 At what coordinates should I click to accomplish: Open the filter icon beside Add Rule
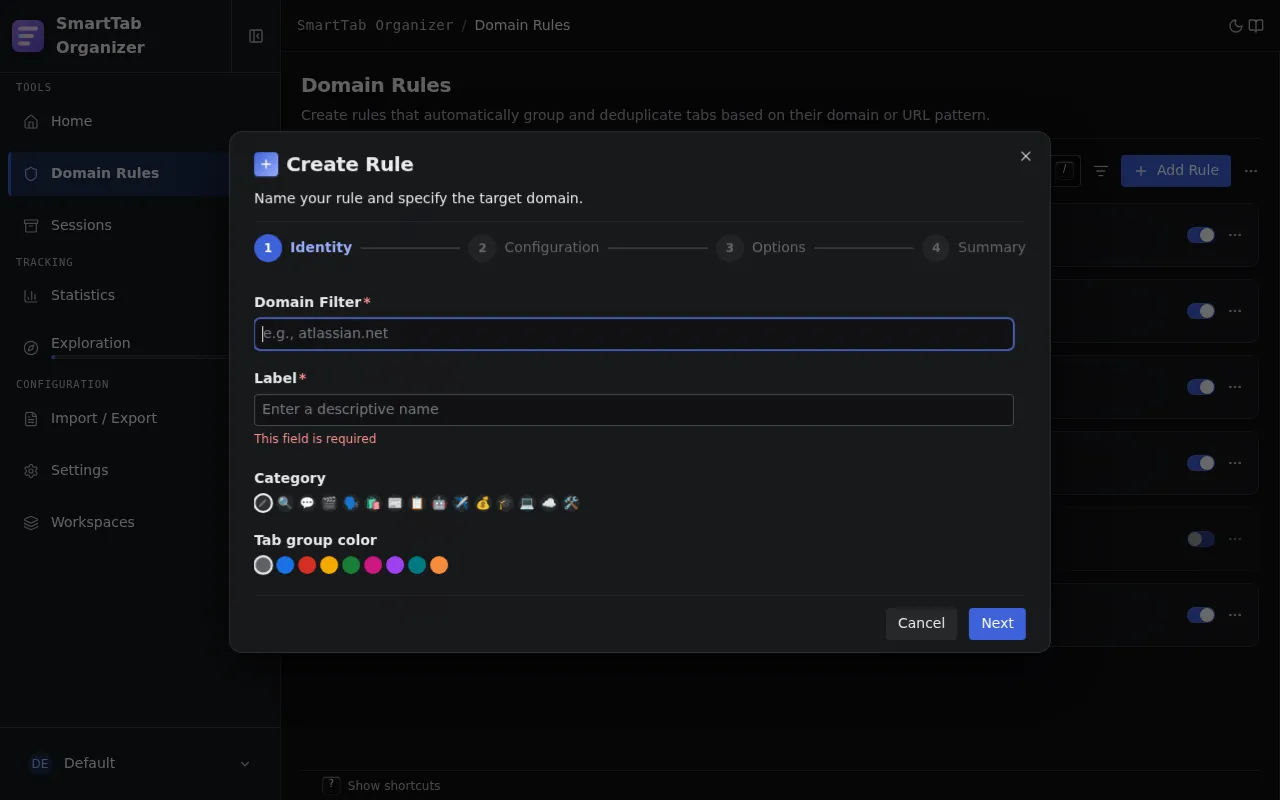pos(1101,171)
